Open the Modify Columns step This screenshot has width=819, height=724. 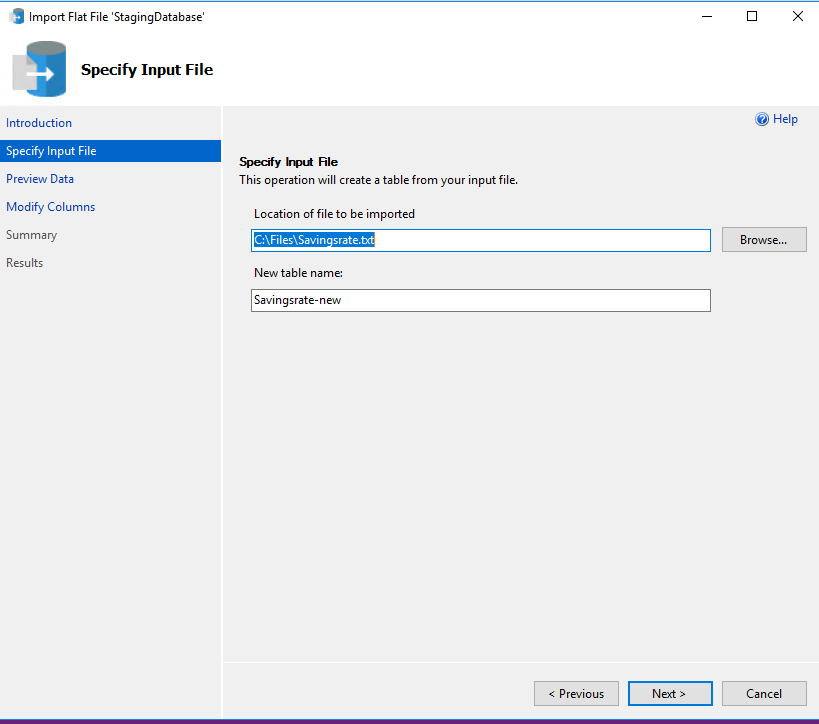(50, 207)
